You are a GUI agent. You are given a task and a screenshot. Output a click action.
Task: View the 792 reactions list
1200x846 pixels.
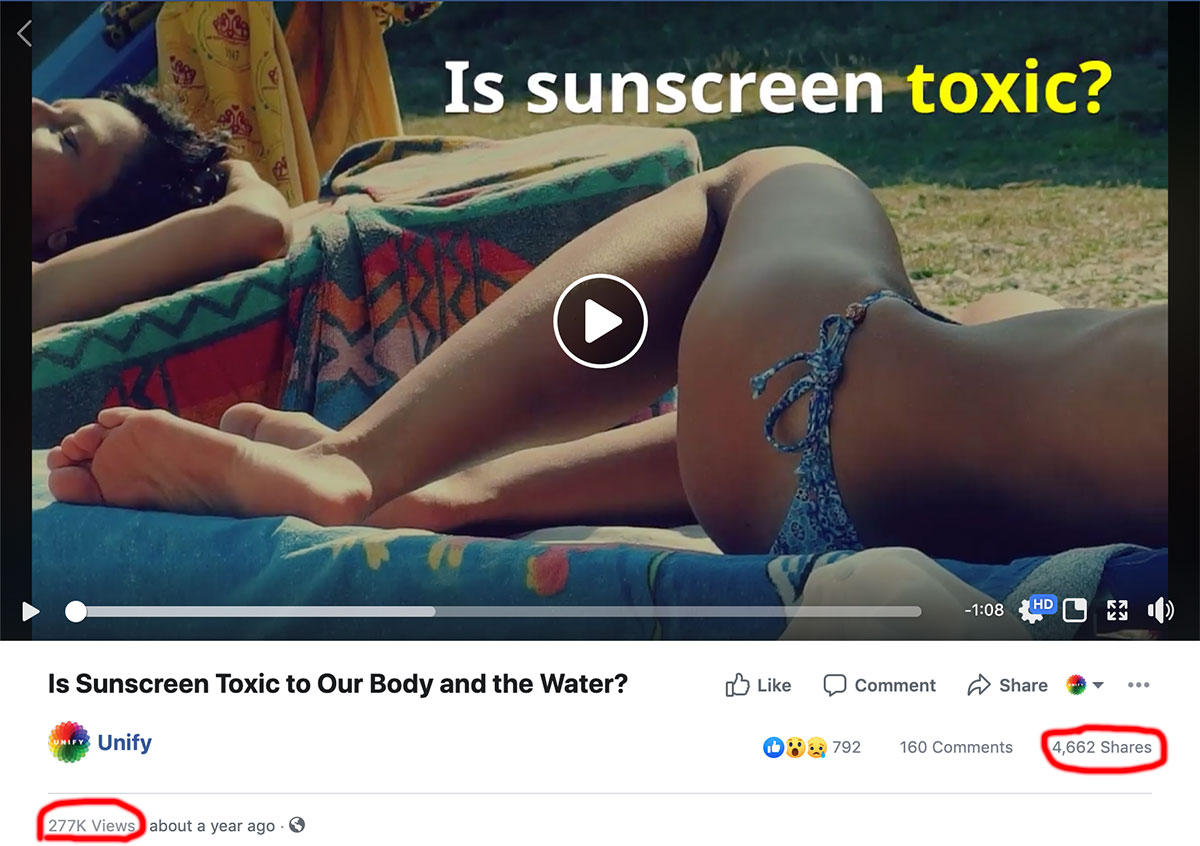click(x=812, y=747)
